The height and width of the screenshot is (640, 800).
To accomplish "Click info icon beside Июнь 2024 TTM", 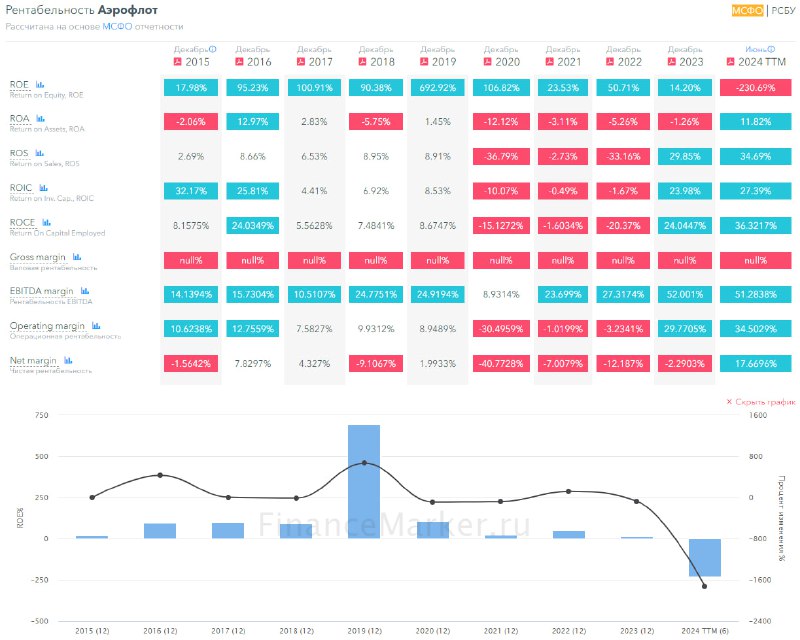I will pyautogui.click(x=771, y=50).
